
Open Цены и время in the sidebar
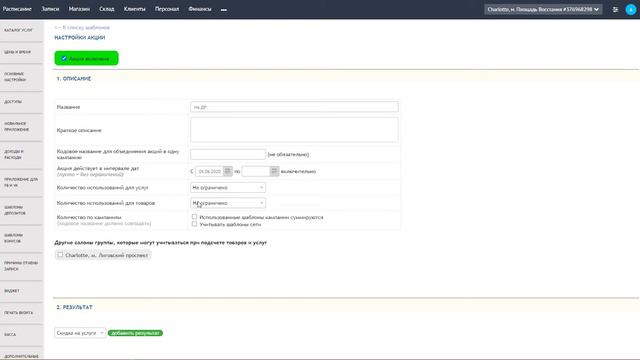[21, 52]
